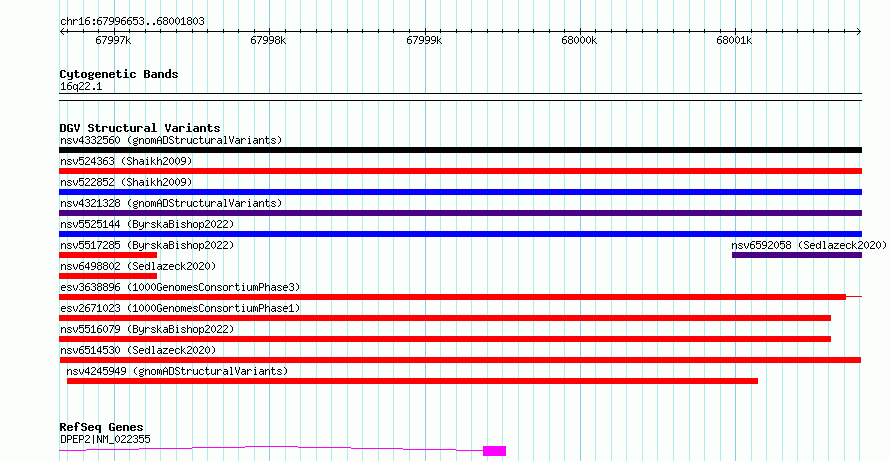Click the purple nsv6592058 variant bar
The height and width of the screenshot is (461, 890).
coord(797,255)
